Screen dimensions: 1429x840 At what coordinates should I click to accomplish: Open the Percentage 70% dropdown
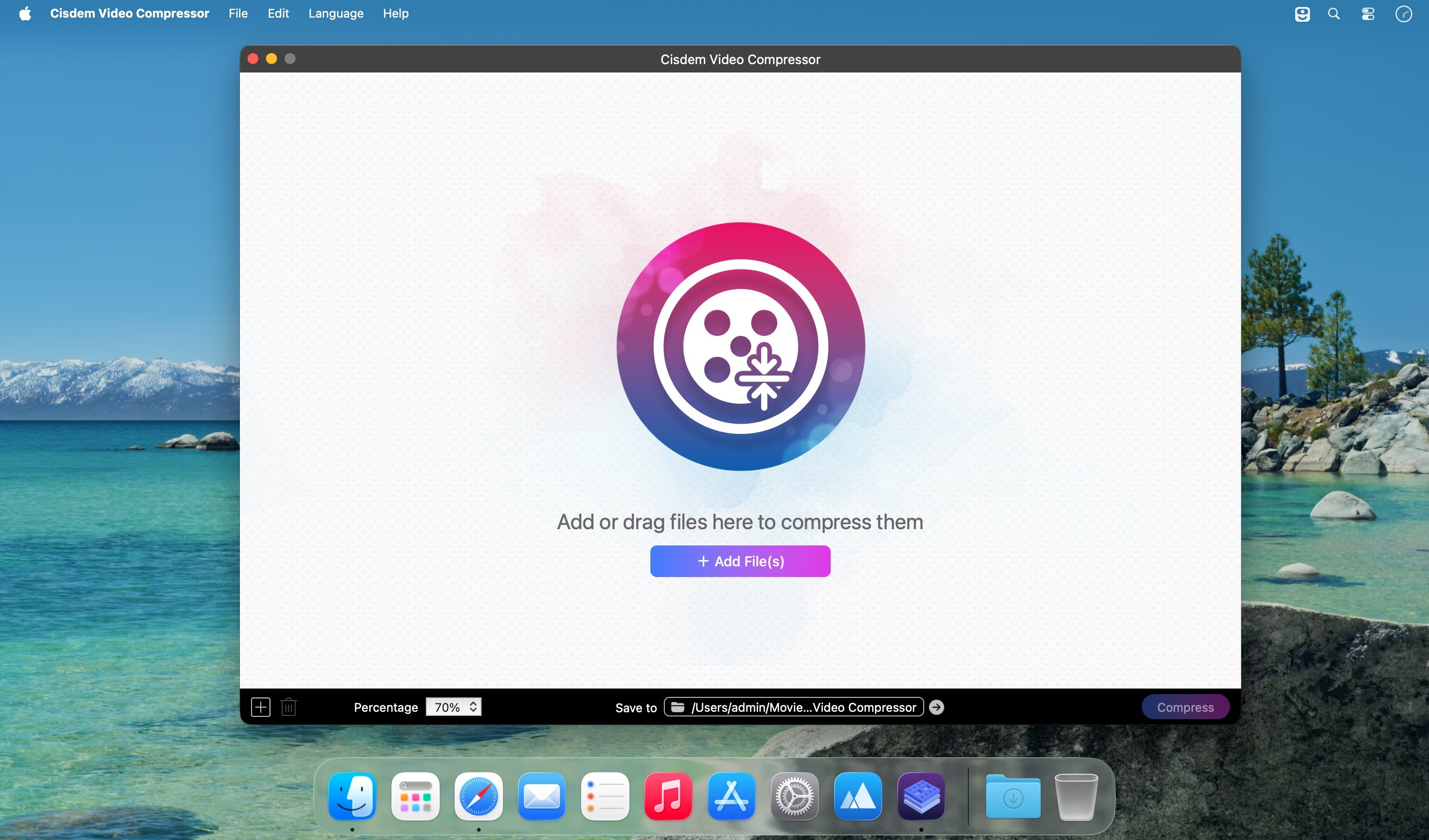click(447, 707)
